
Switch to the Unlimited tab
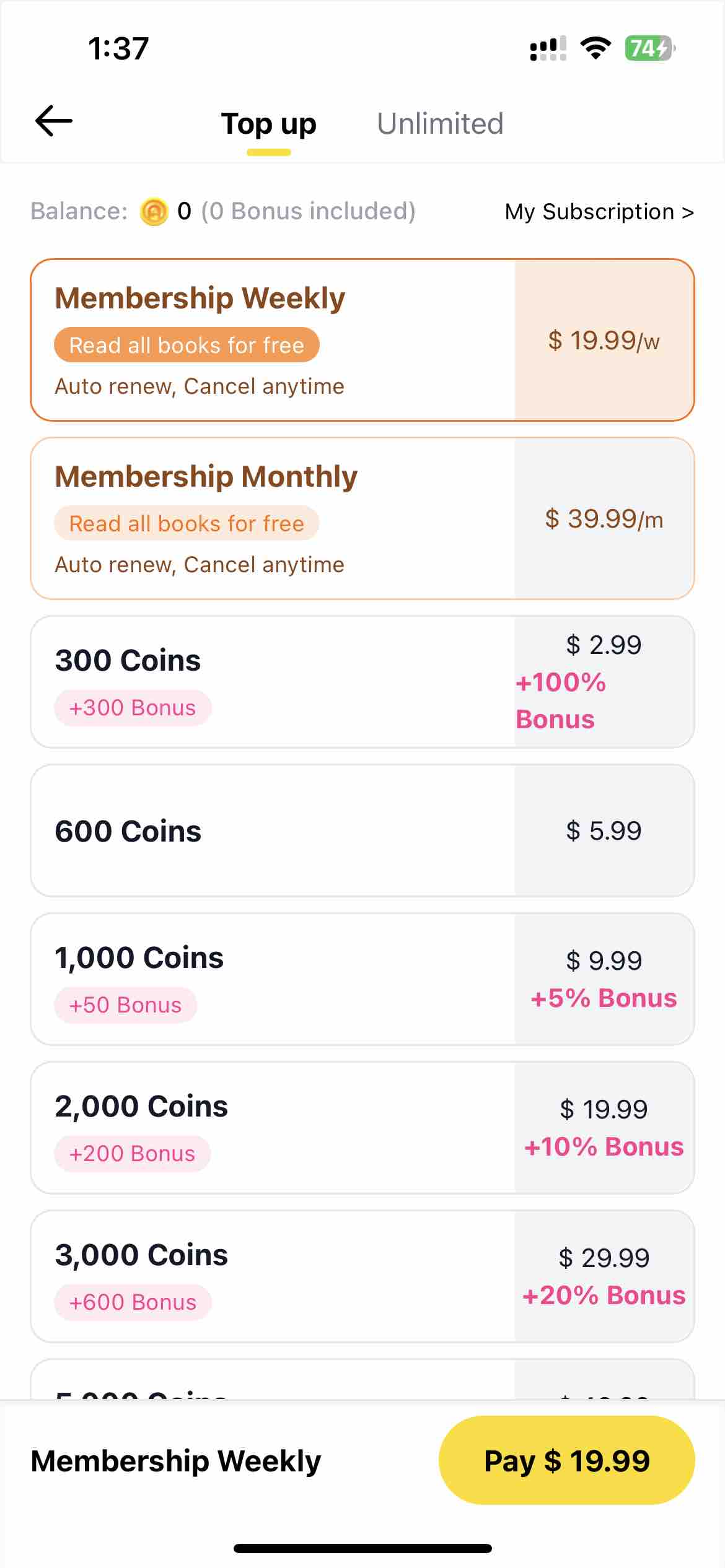click(x=440, y=123)
